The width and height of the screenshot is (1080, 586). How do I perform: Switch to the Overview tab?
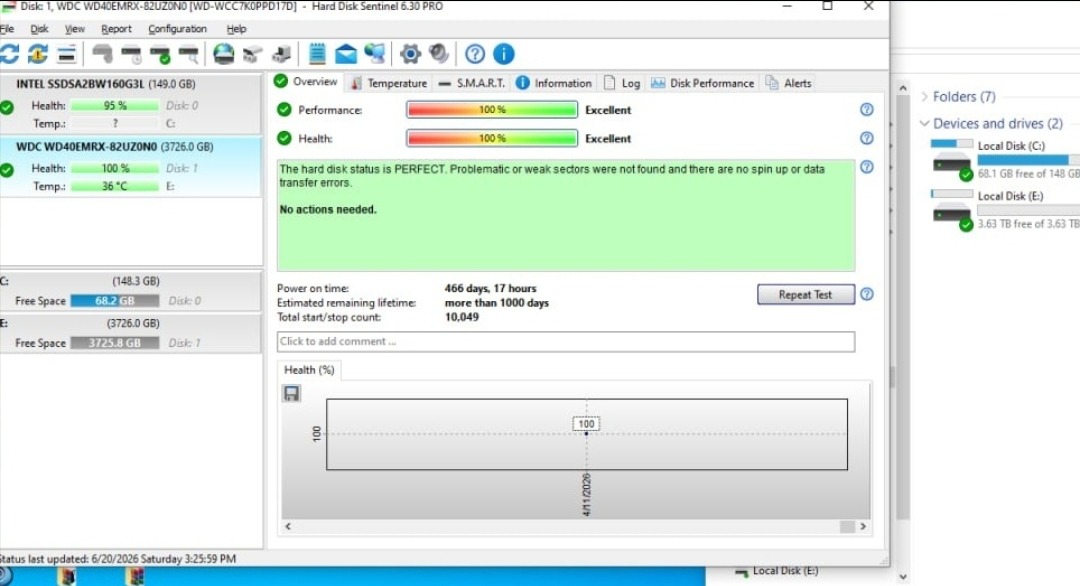pos(306,82)
